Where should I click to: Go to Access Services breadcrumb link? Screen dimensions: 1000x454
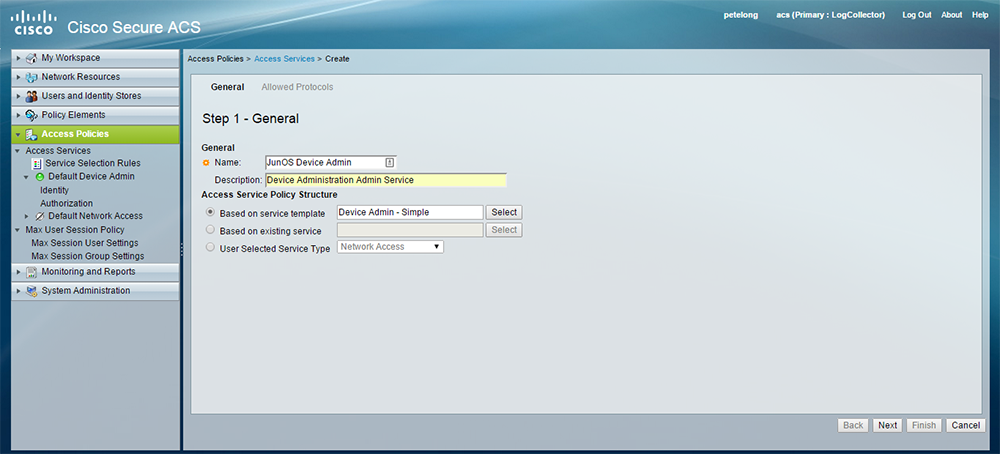[x=284, y=59]
